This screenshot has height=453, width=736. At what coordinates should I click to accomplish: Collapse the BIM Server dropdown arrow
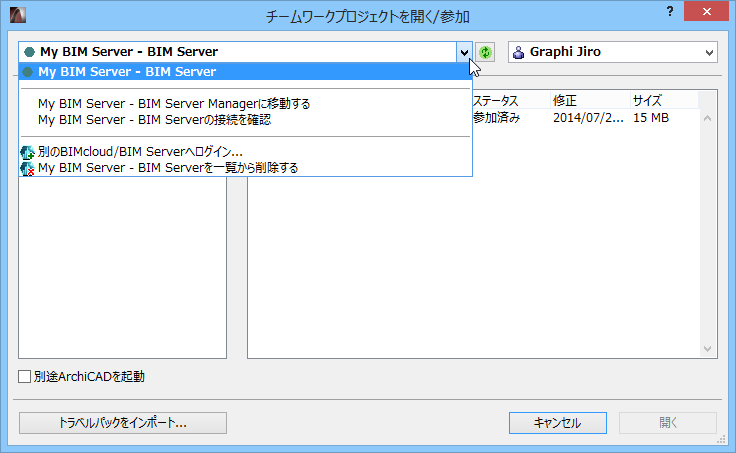coord(464,52)
